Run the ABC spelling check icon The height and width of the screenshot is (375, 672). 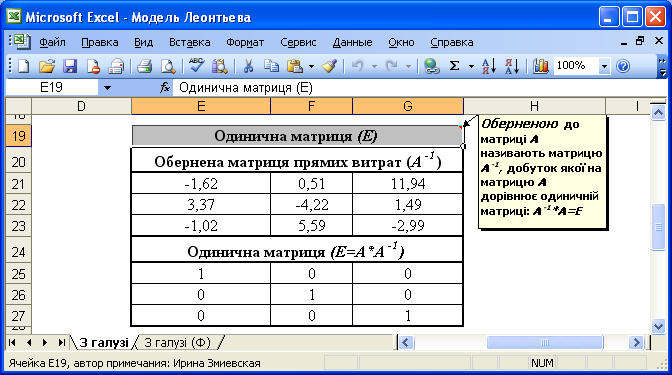196,66
